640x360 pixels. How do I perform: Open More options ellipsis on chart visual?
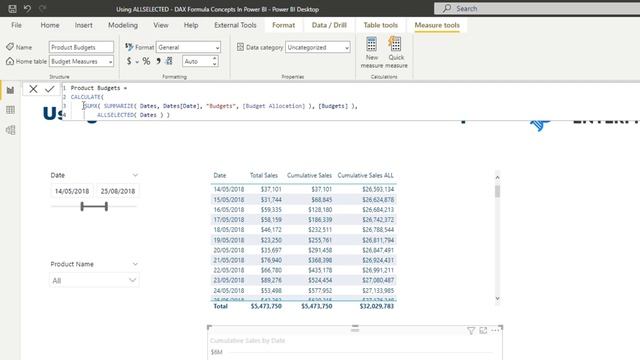click(495, 331)
